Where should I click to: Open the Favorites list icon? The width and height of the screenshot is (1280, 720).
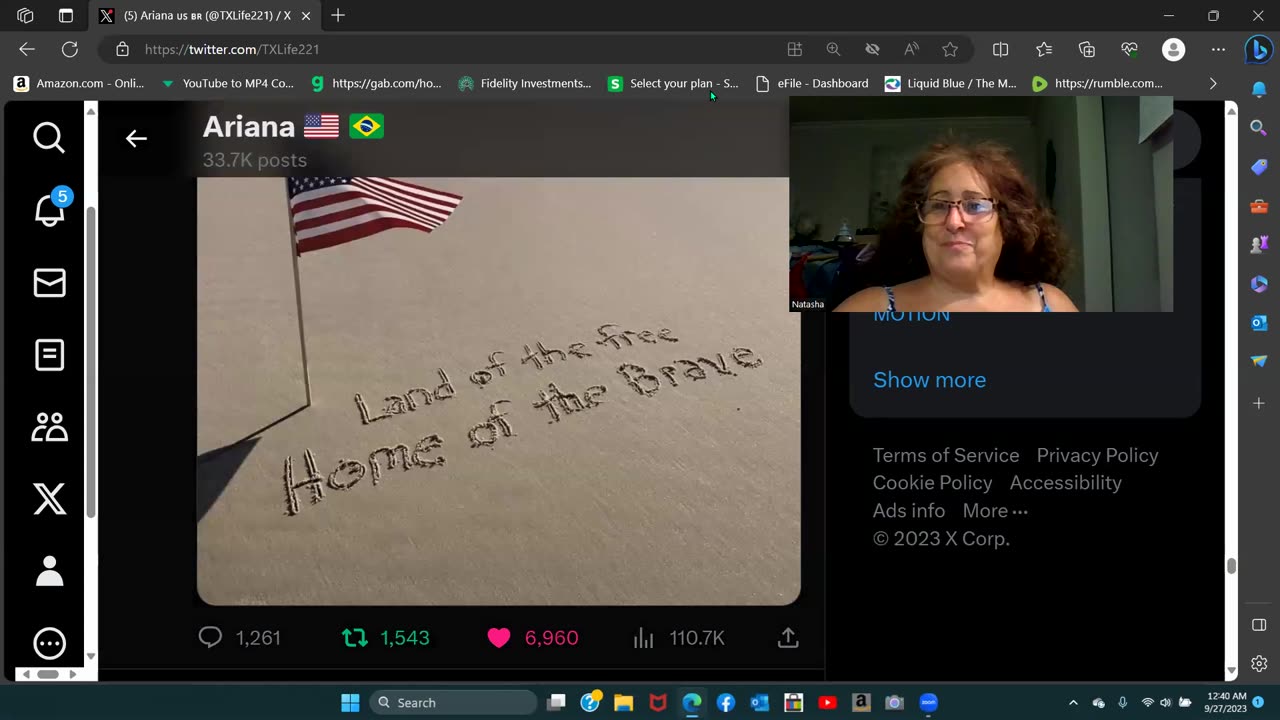click(1044, 49)
